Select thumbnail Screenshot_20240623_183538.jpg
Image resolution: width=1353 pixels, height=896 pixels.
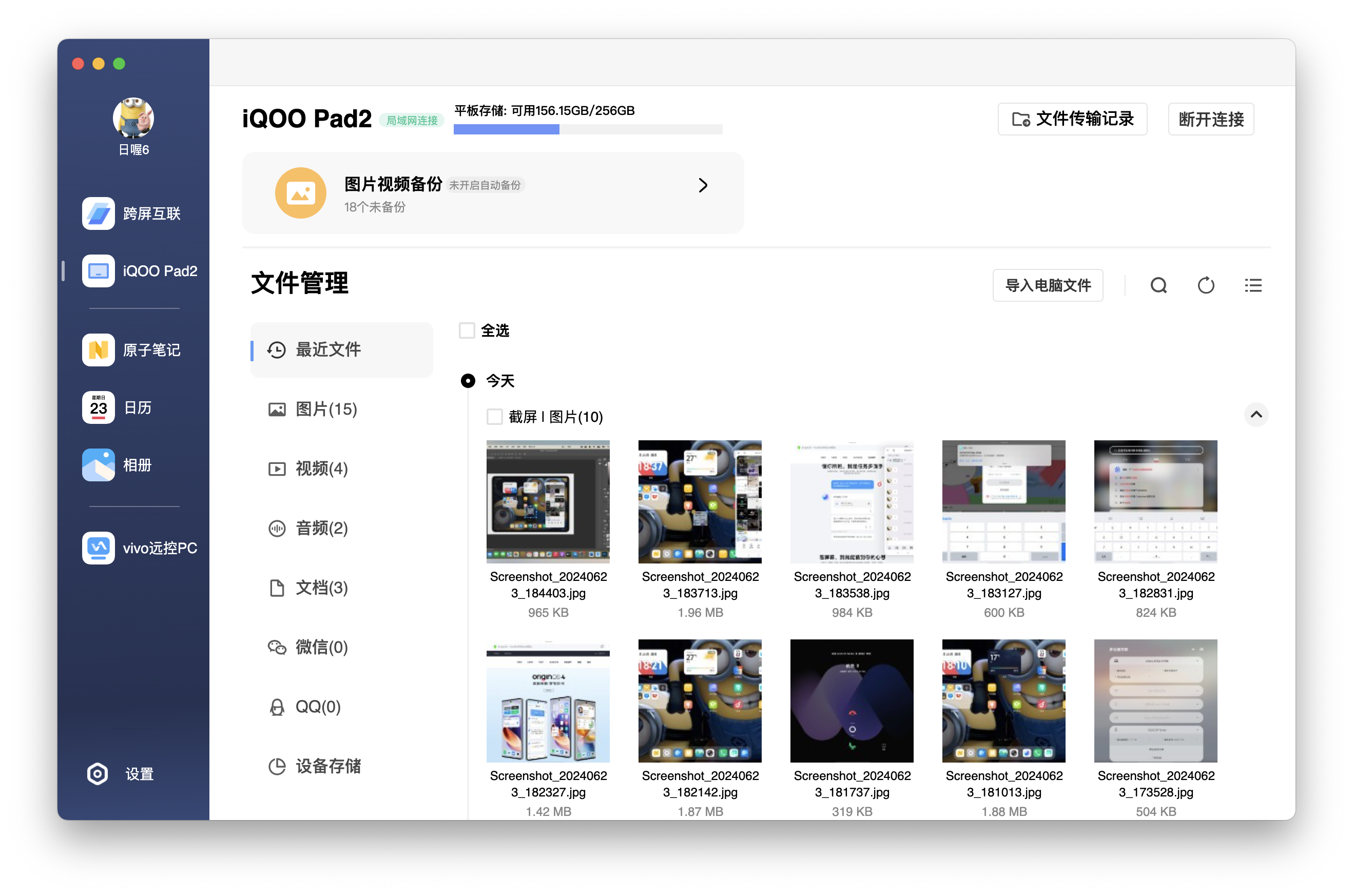tap(852, 501)
